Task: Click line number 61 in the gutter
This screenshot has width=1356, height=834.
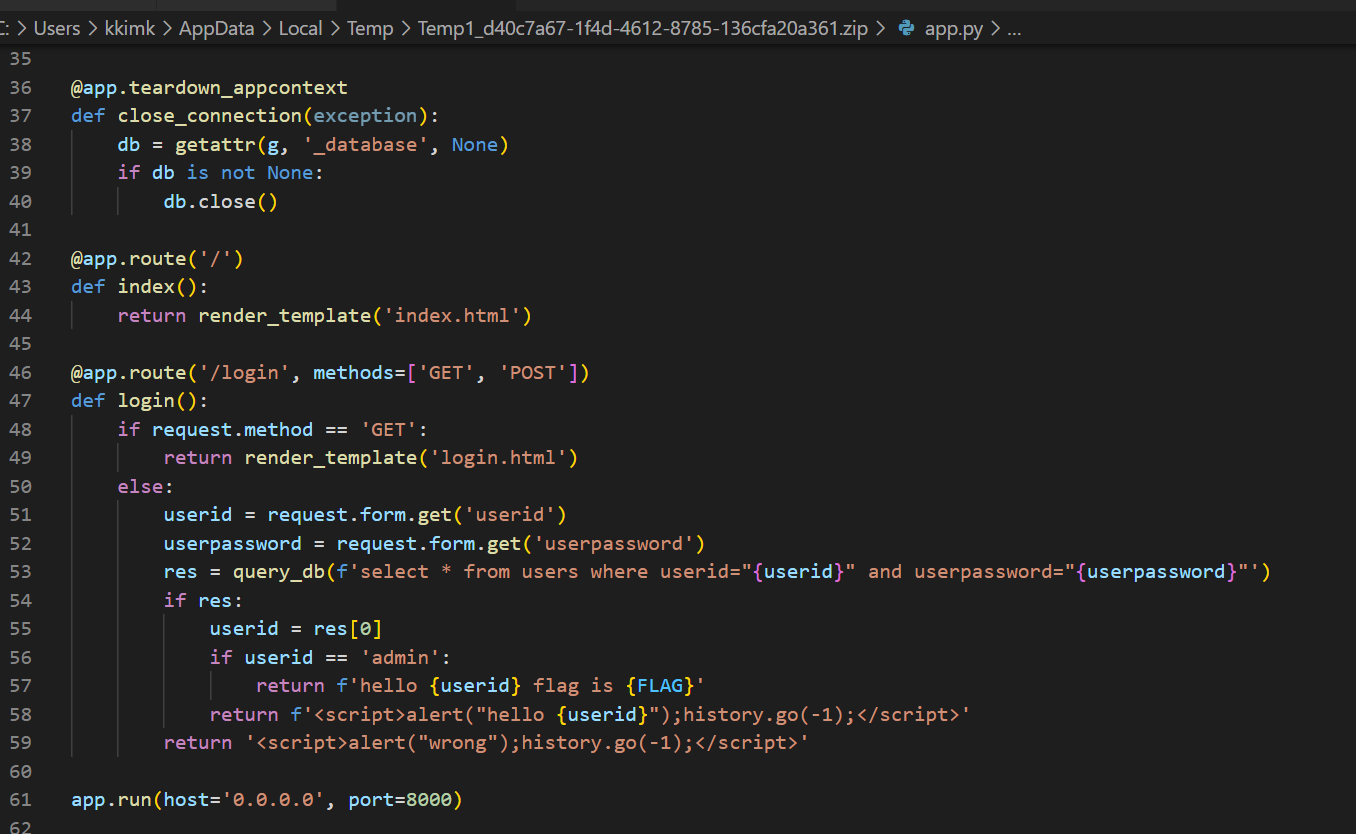Action: pos(20,800)
